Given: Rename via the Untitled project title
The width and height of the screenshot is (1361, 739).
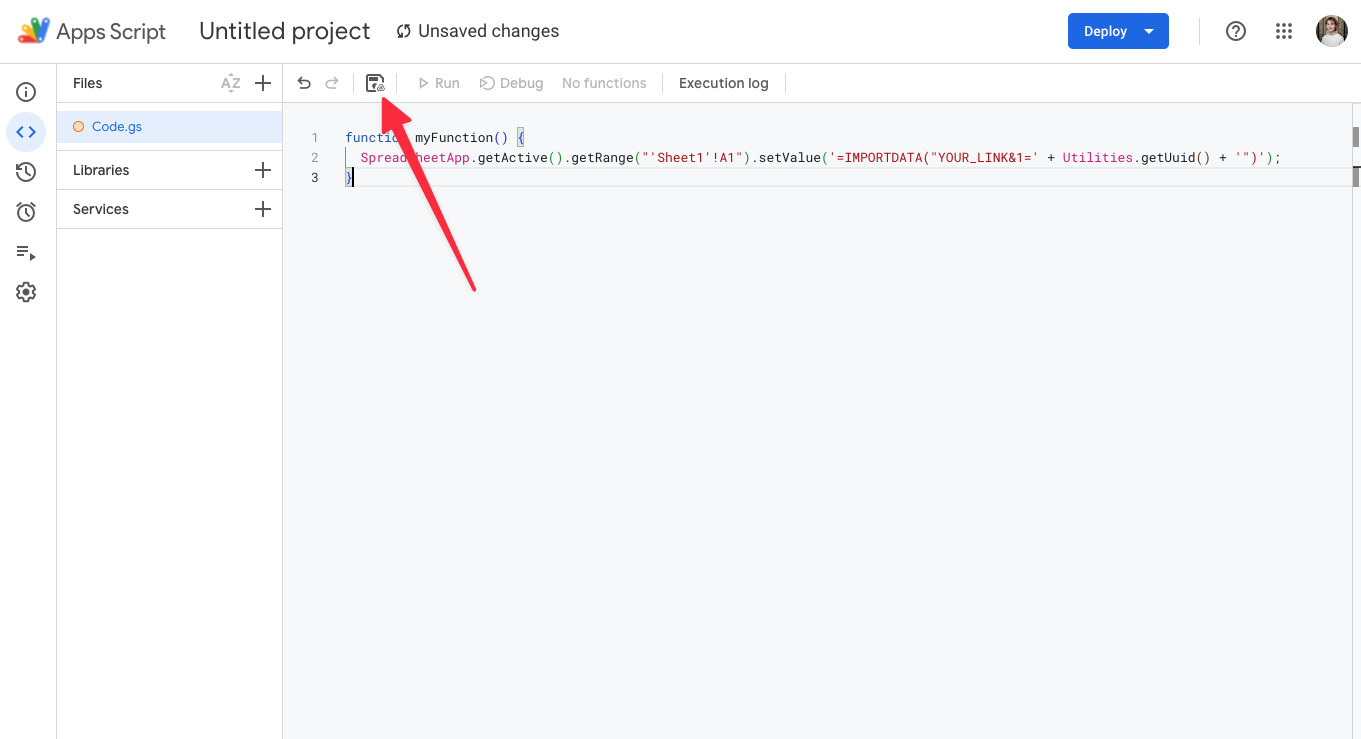Looking at the screenshot, I should click(x=285, y=31).
